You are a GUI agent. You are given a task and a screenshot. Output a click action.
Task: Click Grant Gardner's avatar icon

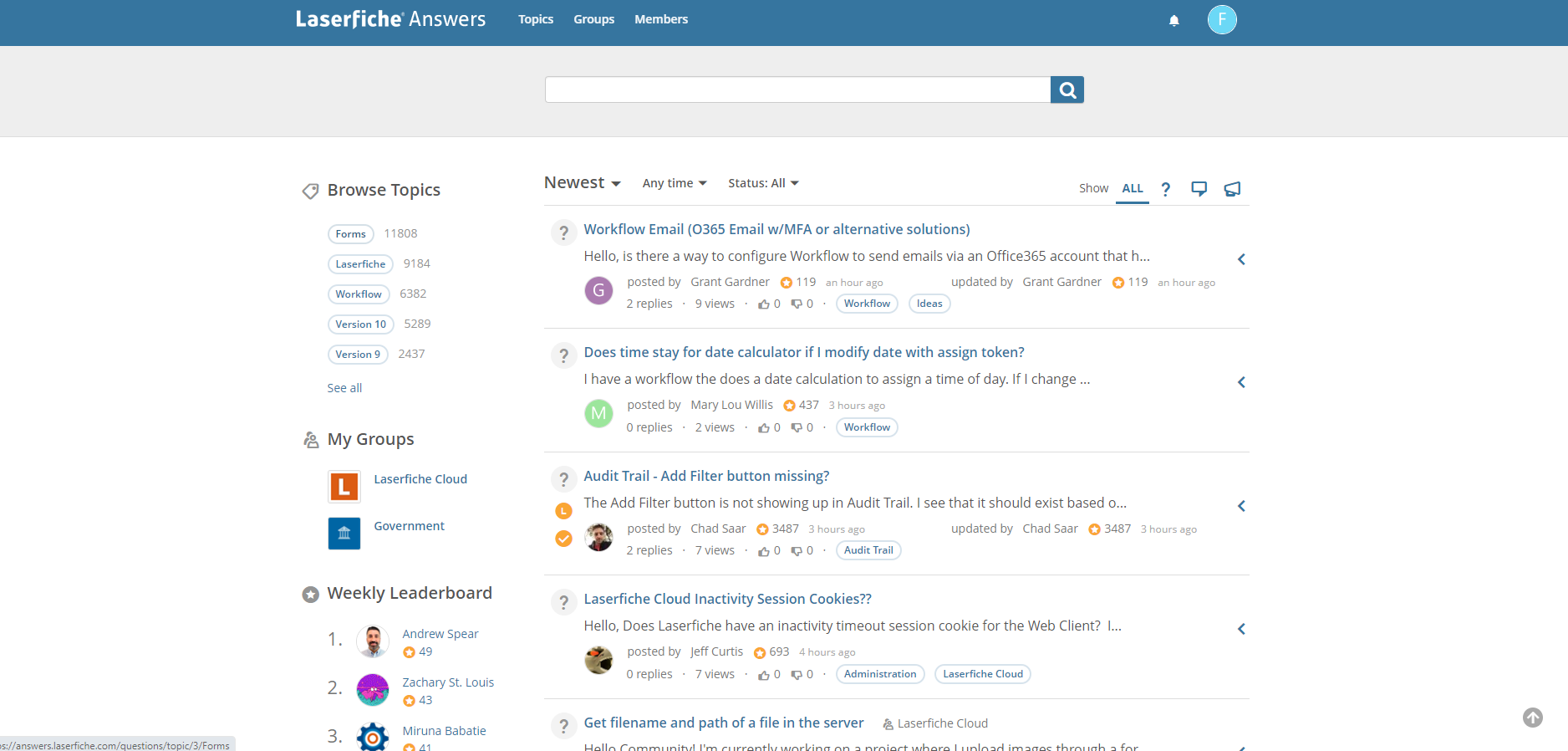coord(598,290)
